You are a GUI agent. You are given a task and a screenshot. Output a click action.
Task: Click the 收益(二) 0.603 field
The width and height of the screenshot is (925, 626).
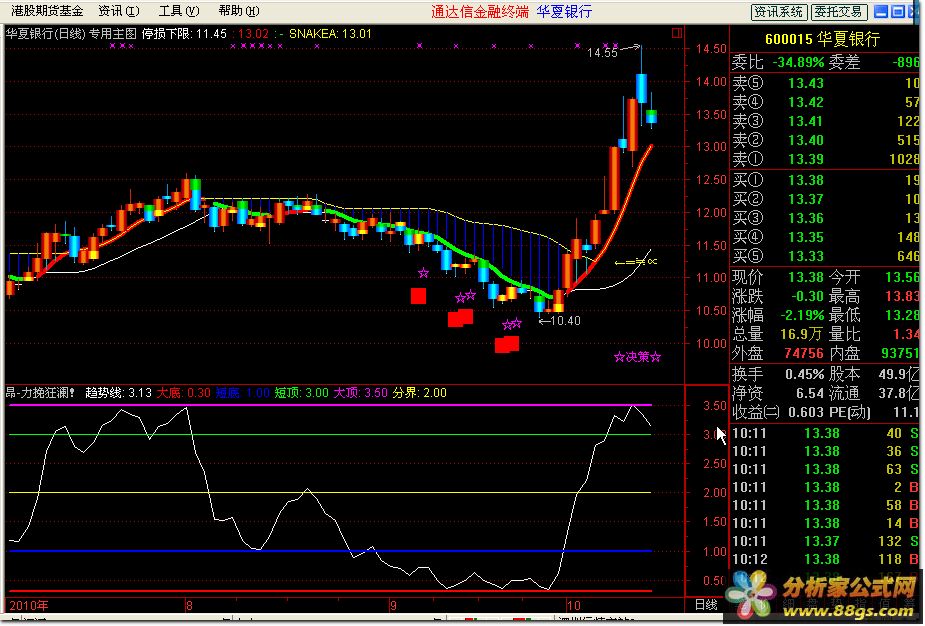(x=778, y=412)
